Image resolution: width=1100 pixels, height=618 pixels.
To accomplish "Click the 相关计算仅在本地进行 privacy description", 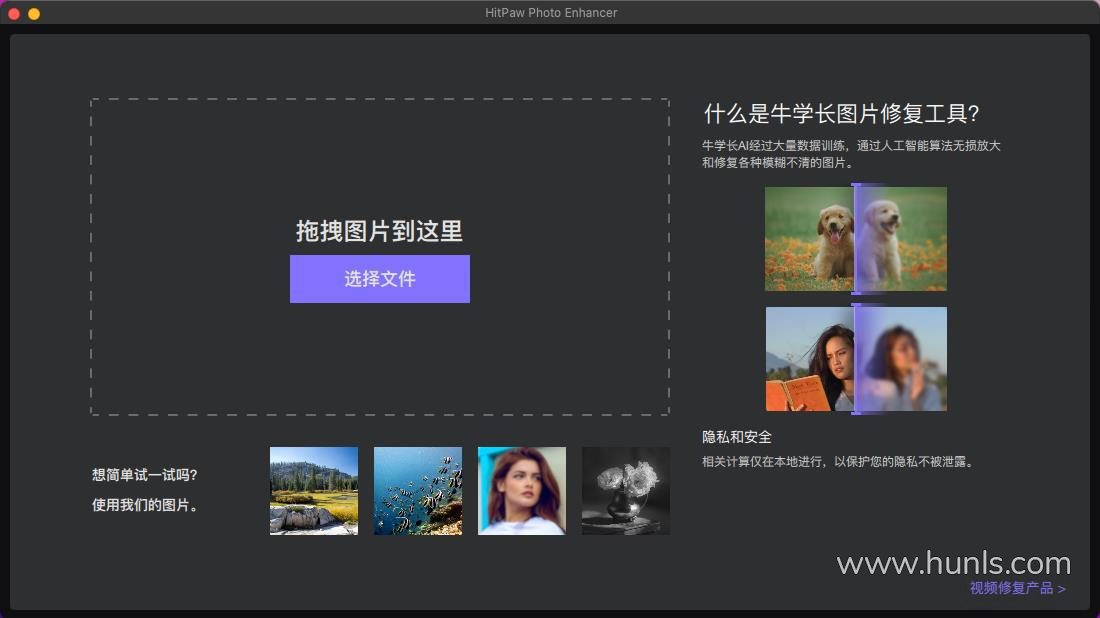I will pyautogui.click(x=838, y=462).
